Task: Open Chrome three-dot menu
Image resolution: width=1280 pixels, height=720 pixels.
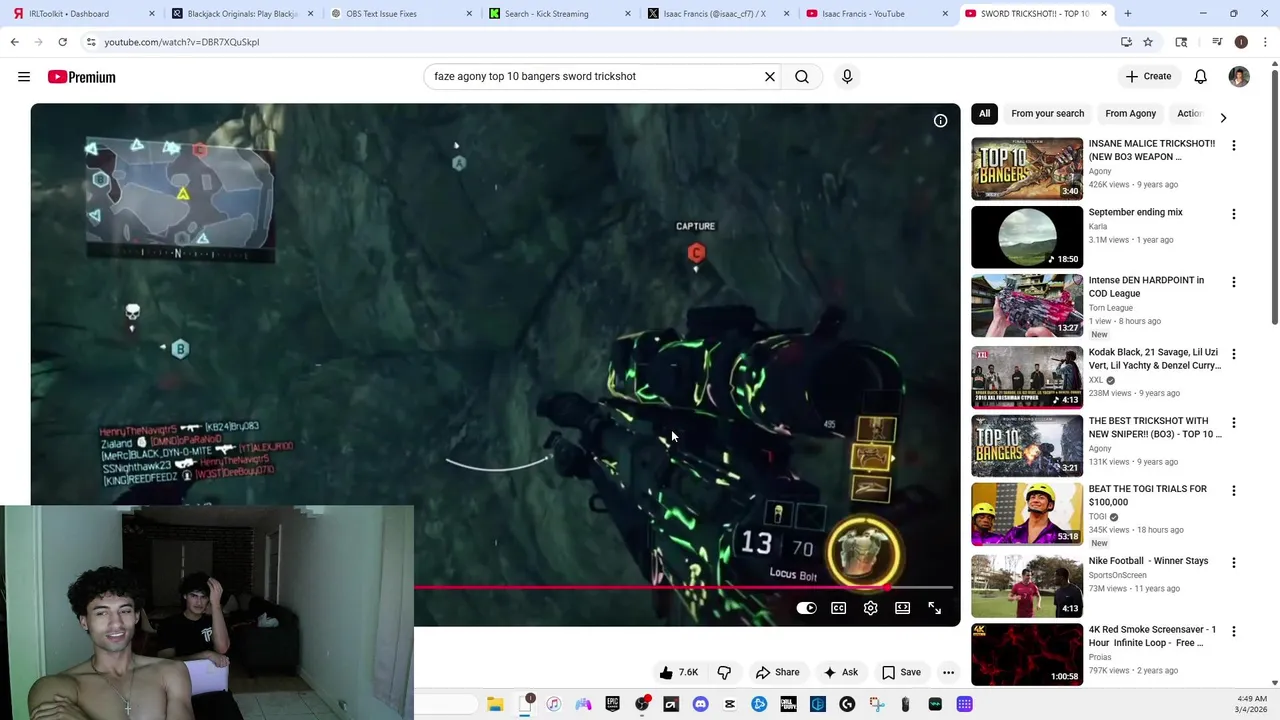Action: pyautogui.click(x=1265, y=42)
